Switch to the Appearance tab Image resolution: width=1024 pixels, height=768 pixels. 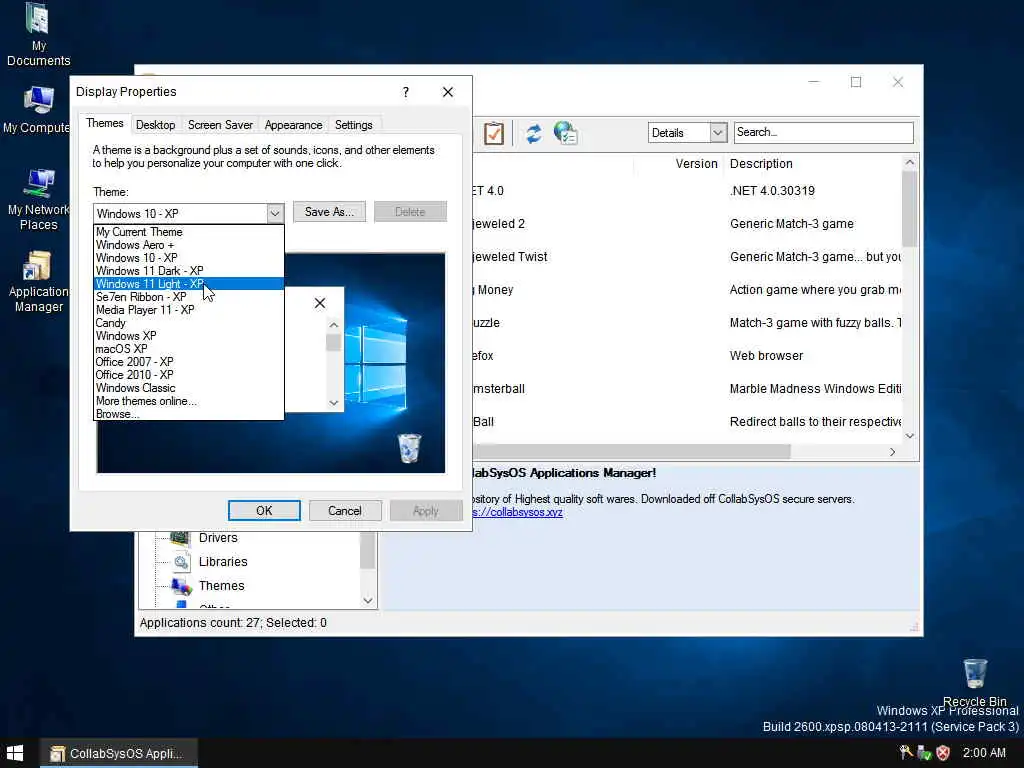(x=293, y=125)
